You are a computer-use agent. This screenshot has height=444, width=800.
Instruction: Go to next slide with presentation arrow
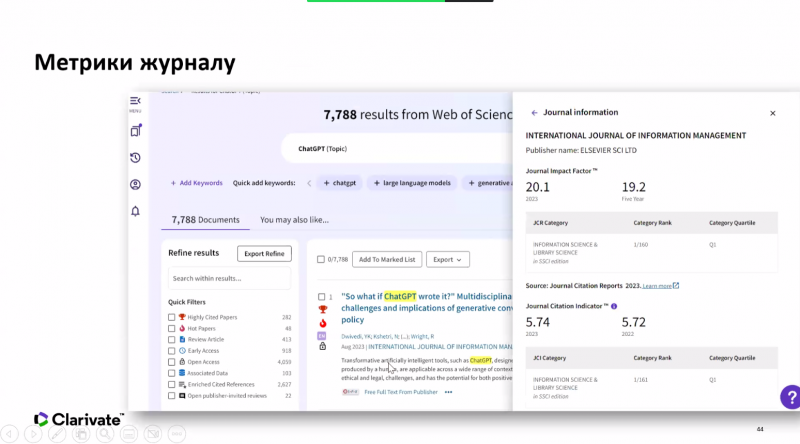(33, 434)
